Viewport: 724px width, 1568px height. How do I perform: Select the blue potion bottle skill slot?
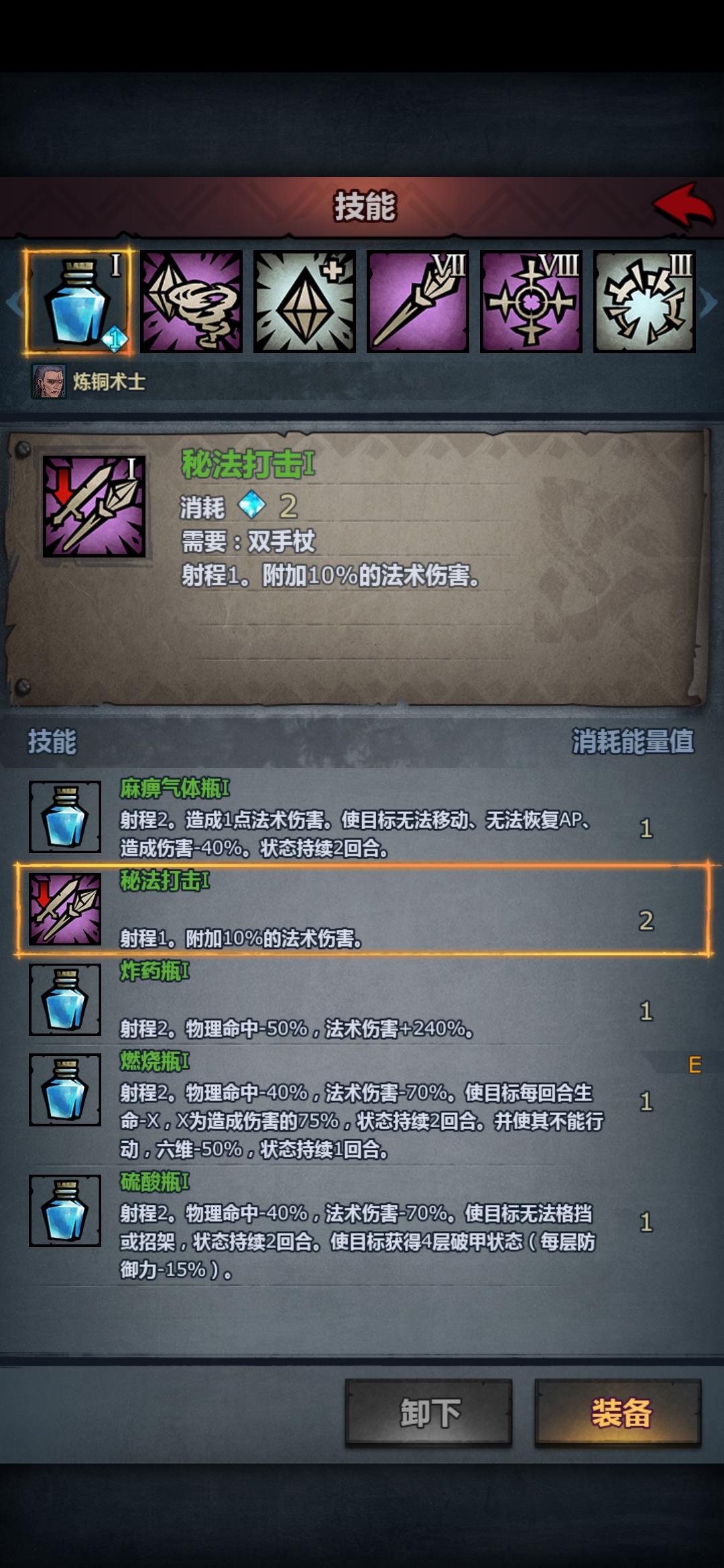pos(78,302)
